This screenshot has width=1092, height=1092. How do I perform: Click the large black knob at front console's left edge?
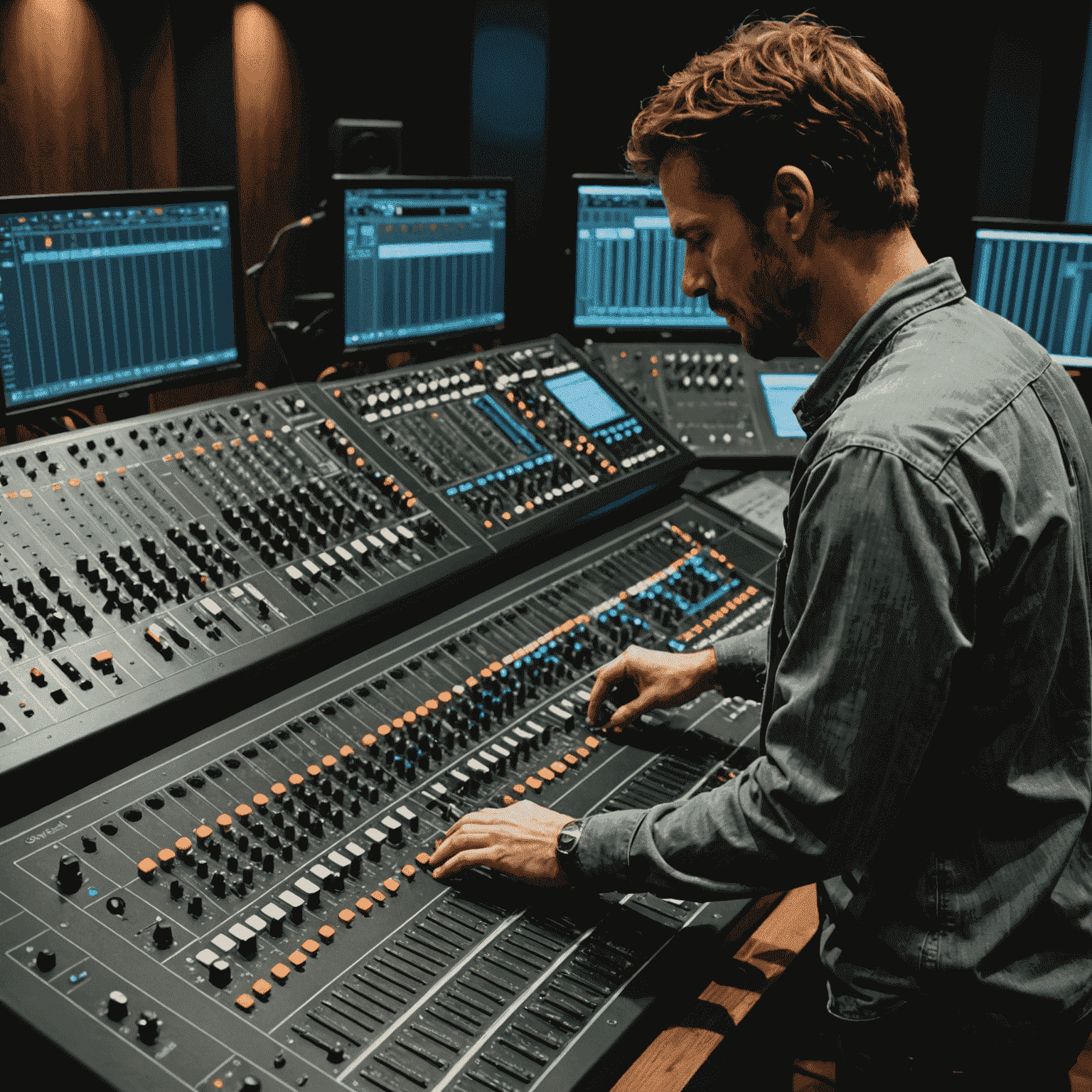pos(69,874)
